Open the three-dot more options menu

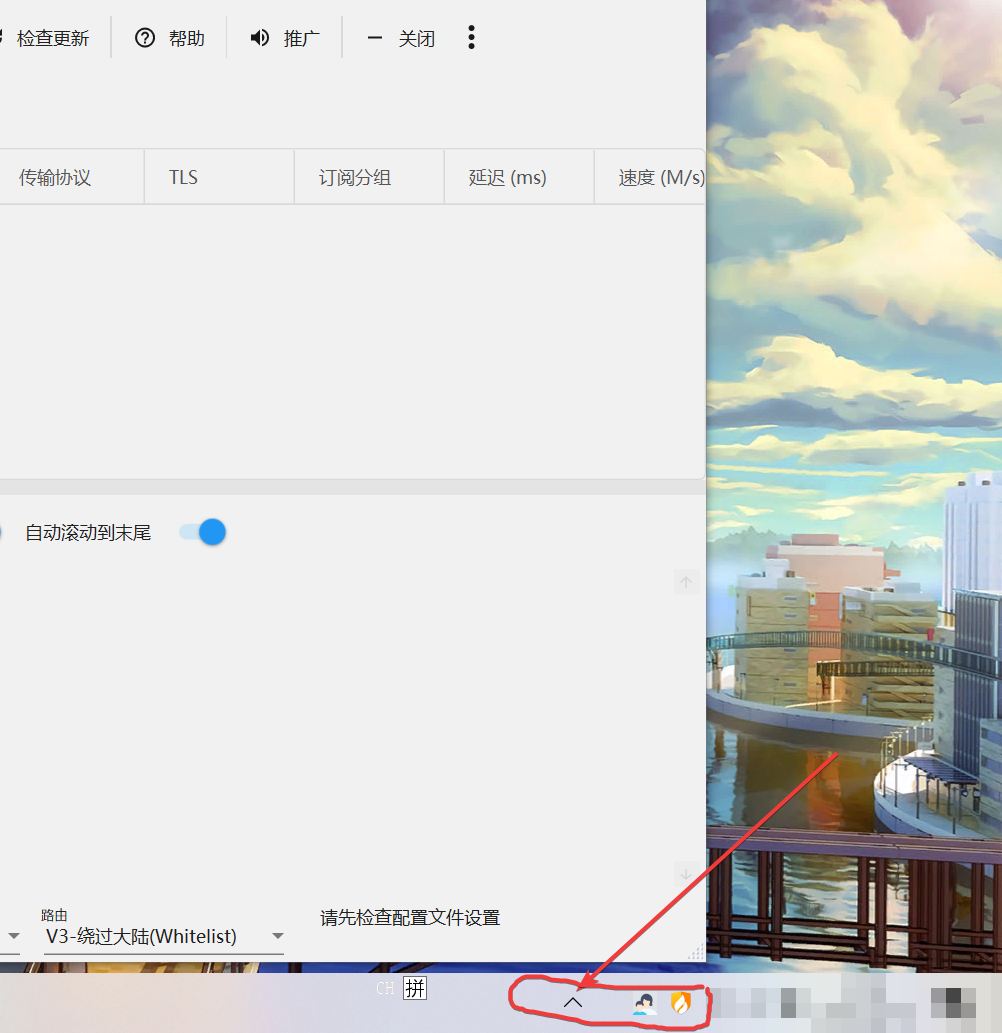pyautogui.click(x=471, y=38)
